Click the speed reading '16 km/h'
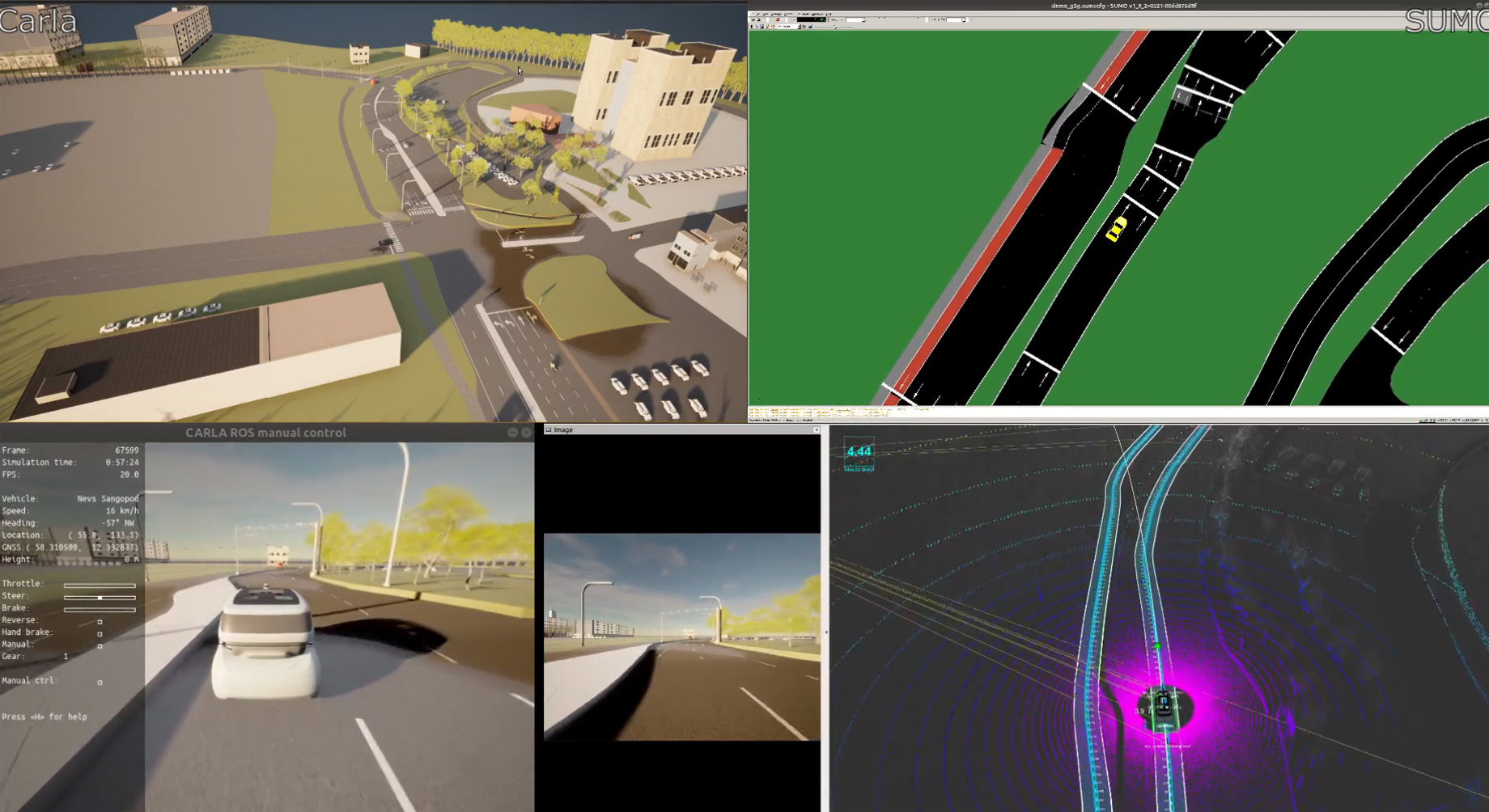Image resolution: width=1489 pixels, height=812 pixels. (122, 511)
